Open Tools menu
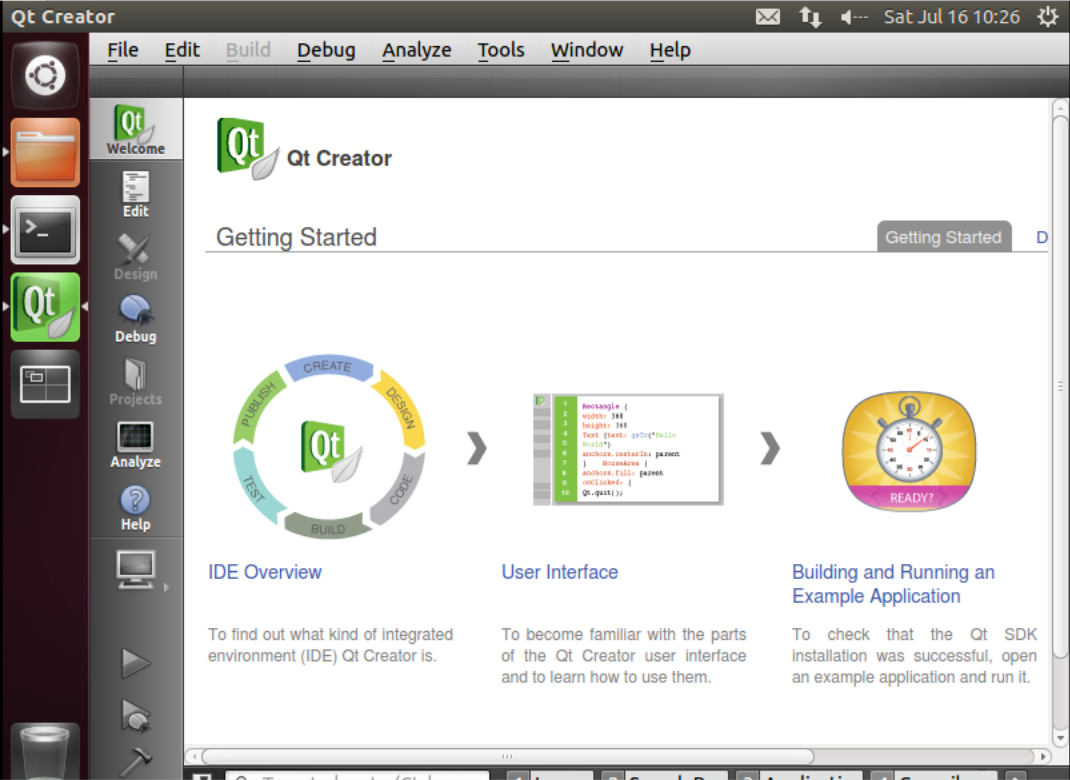1070x780 pixels. tap(501, 50)
